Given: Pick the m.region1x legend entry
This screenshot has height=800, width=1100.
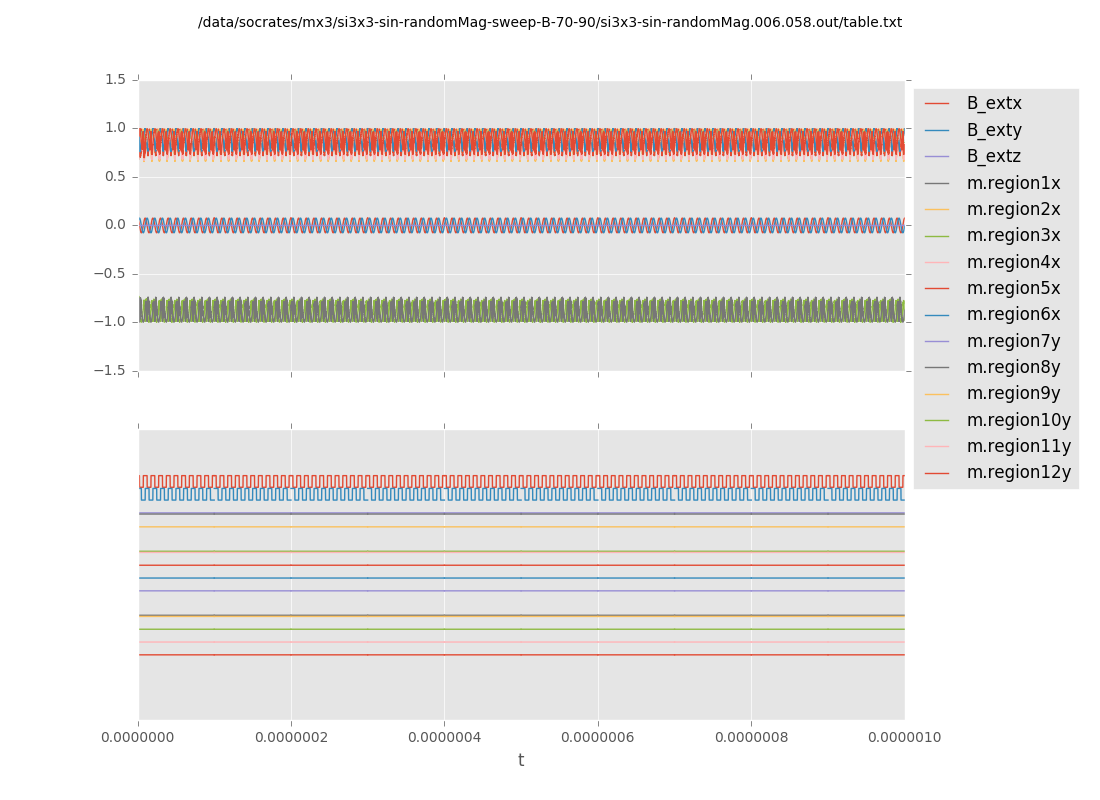Looking at the screenshot, I should [1013, 183].
